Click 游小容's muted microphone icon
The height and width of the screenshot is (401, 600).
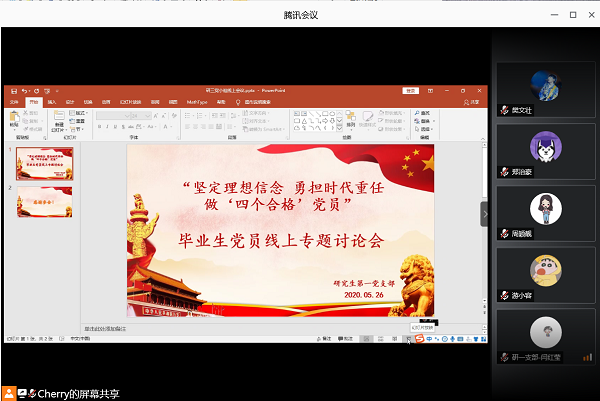(505, 296)
